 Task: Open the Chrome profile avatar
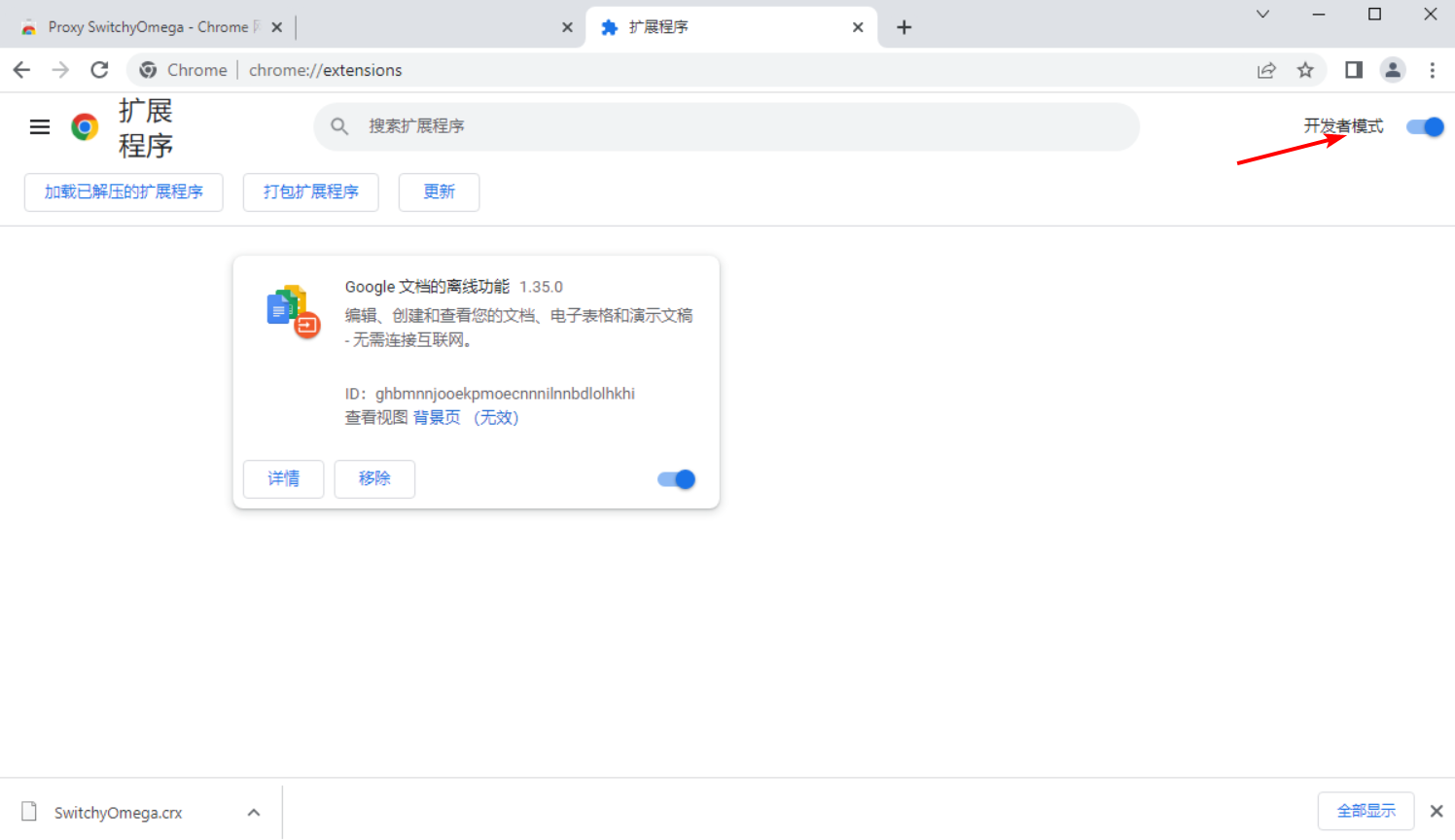tap(1393, 70)
